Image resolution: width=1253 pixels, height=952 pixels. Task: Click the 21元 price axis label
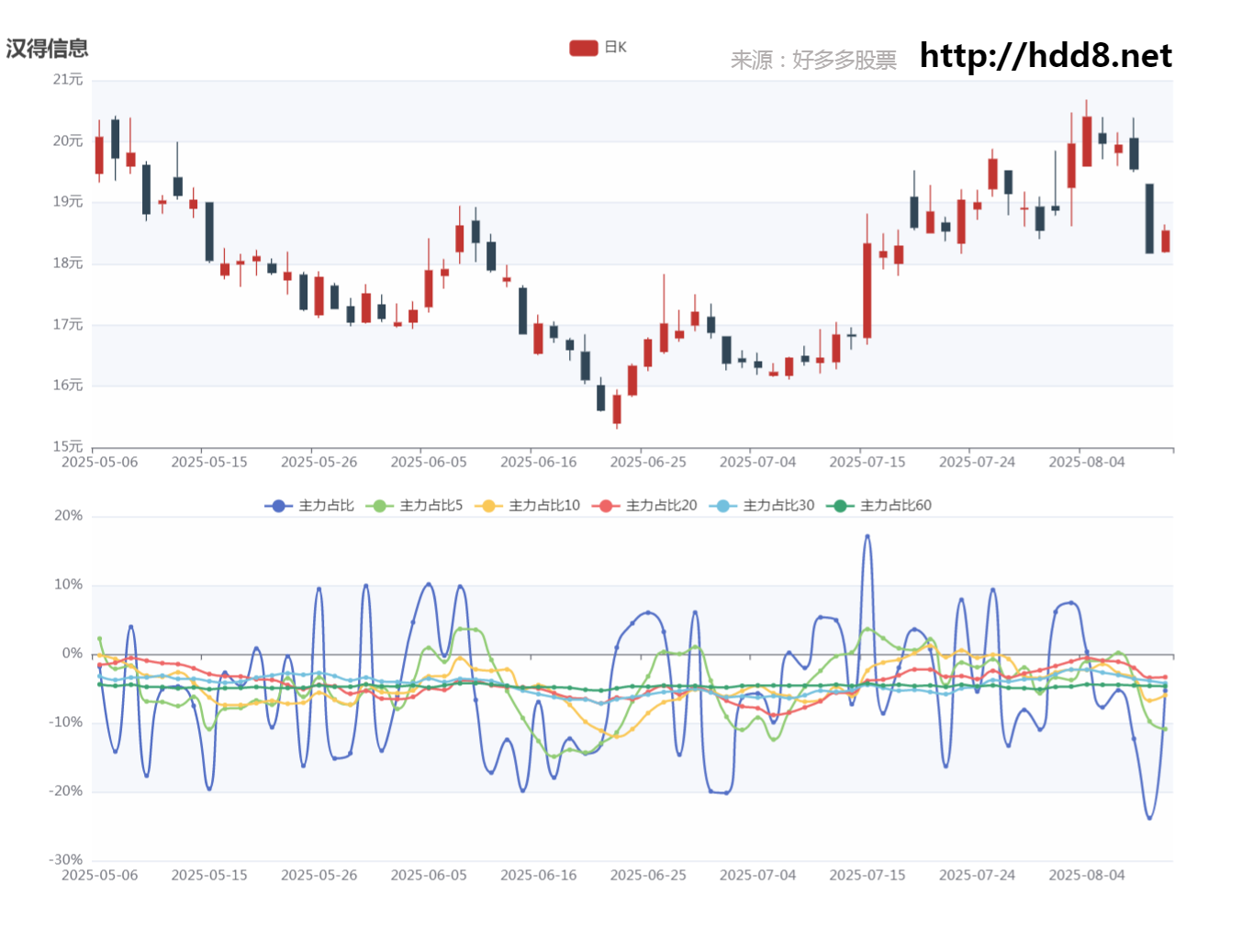[x=68, y=80]
